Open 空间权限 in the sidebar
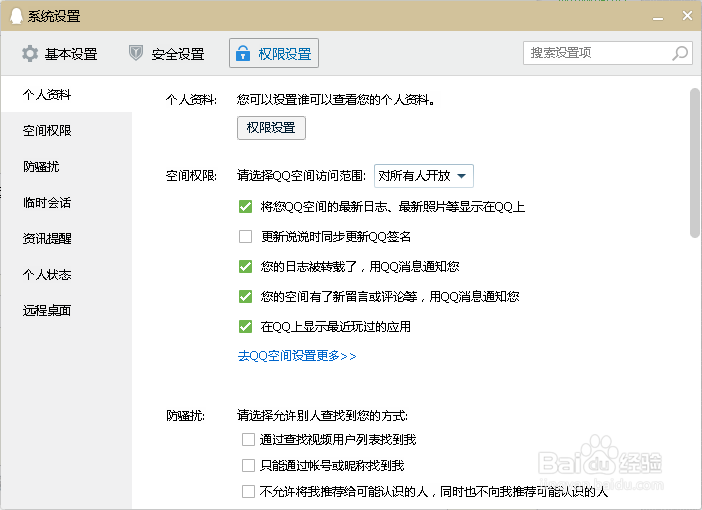 pos(66,130)
